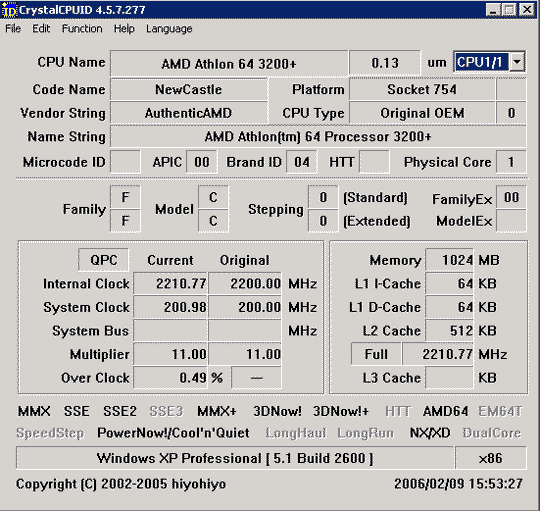Click the Original OEM CPU type value
540x511 pixels.
[422, 113]
